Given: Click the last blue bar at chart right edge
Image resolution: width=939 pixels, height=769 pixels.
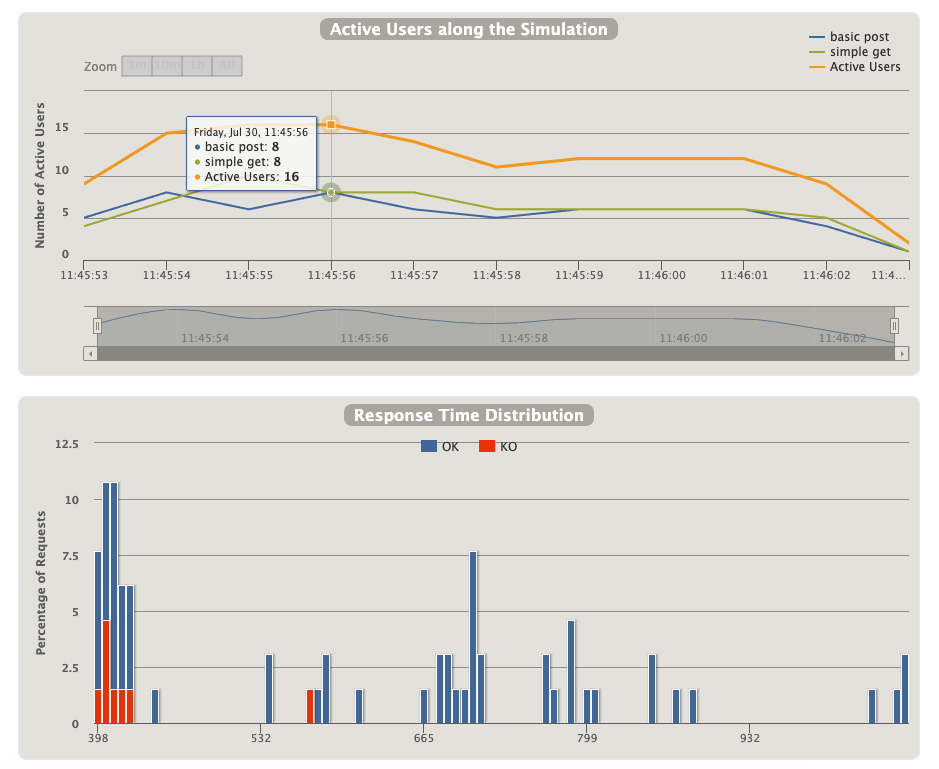Looking at the screenshot, I should [x=905, y=689].
